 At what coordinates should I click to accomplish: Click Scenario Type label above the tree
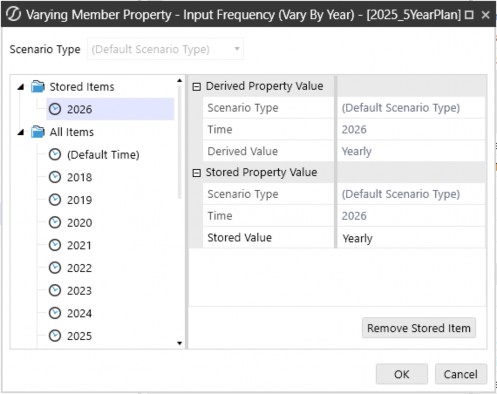coord(45,49)
